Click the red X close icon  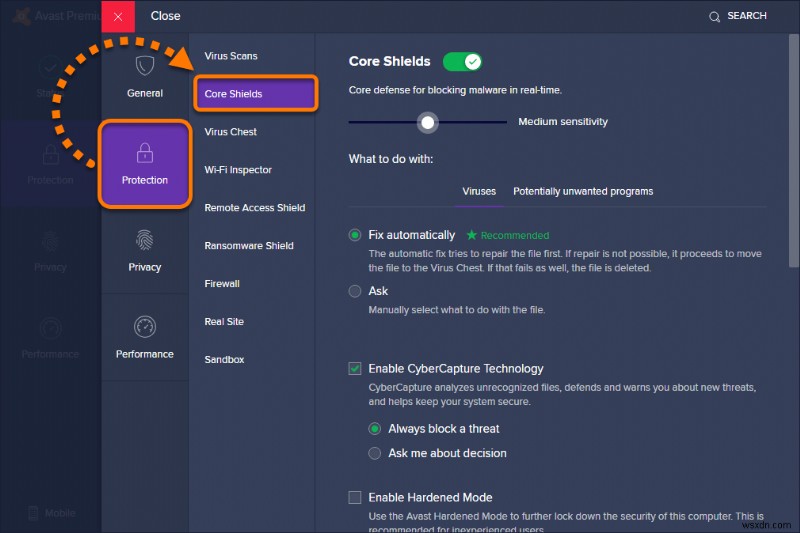[118, 17]
